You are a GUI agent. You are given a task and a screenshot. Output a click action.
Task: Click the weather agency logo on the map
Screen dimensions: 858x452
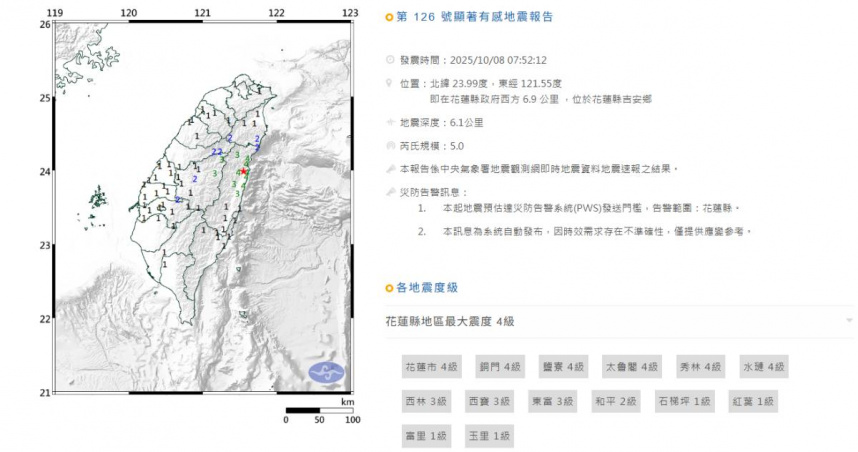[327, 373]
